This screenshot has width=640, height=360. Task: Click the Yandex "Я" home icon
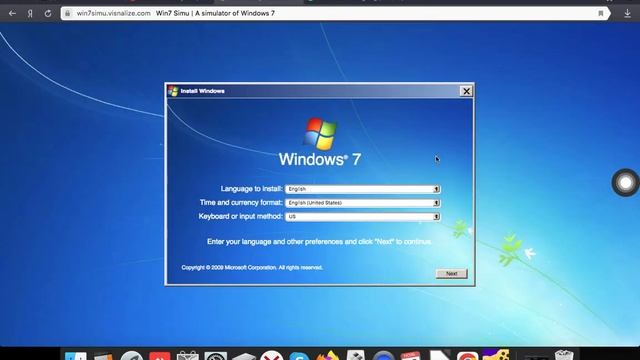30,13
